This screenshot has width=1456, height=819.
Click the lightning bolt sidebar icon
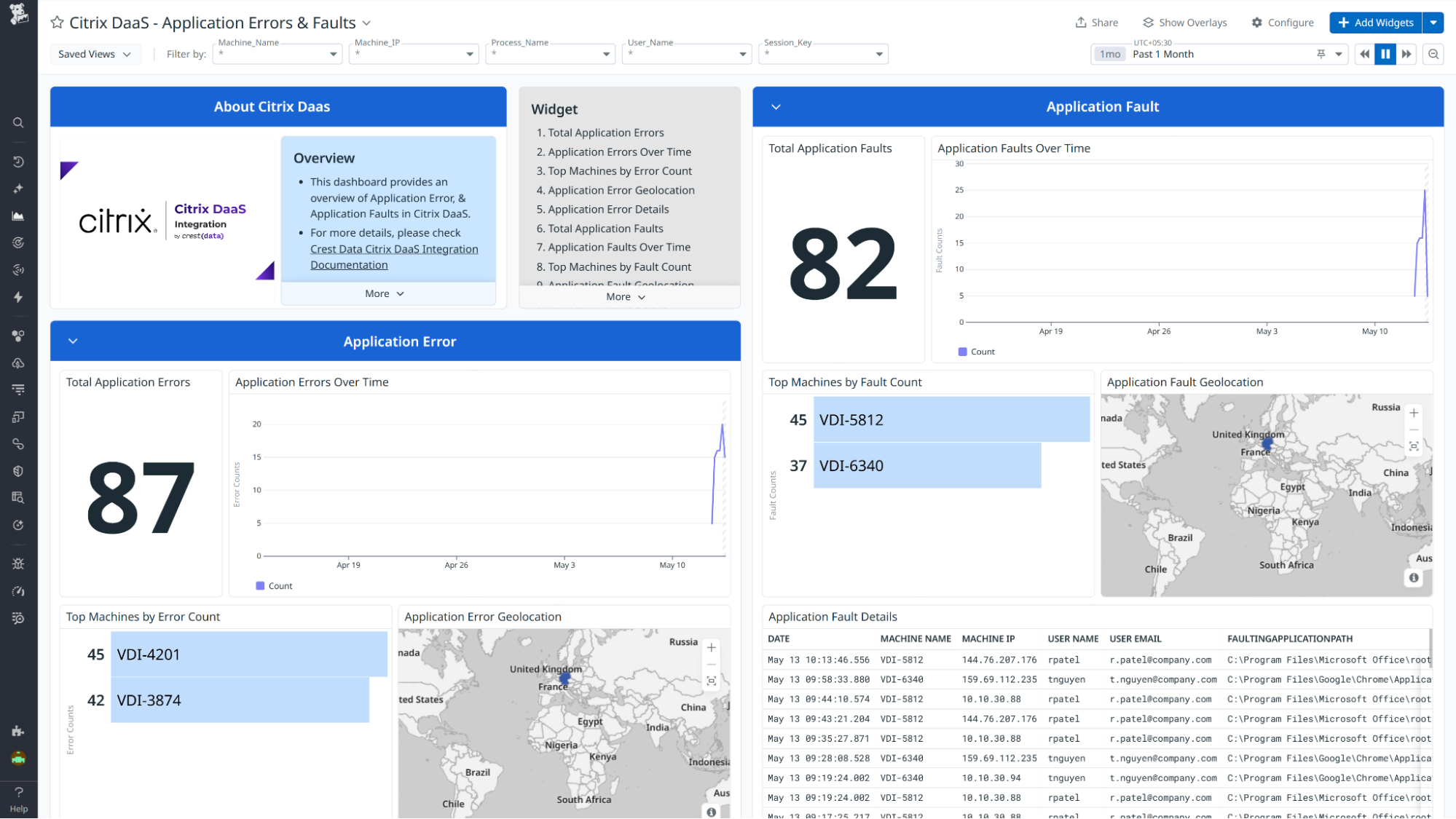pyautogui.click(x=18, y=297)
